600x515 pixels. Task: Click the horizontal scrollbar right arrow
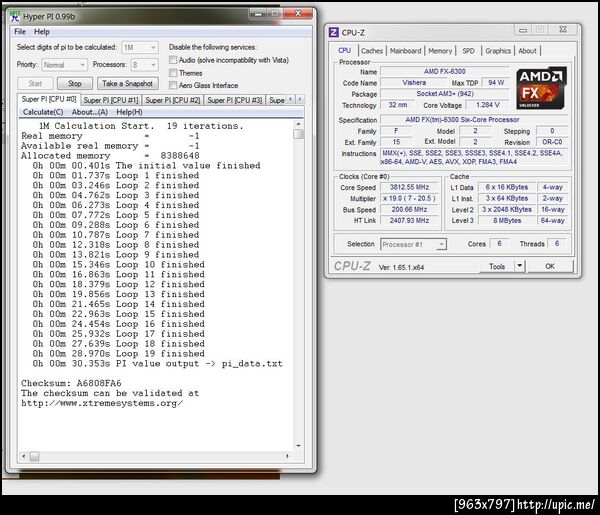[x=287, y=456]
